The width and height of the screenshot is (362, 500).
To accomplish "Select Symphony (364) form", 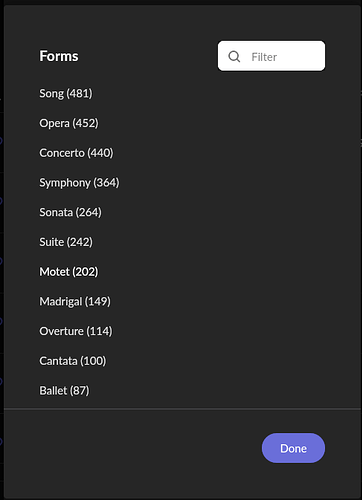I will [x=79, y=183].
